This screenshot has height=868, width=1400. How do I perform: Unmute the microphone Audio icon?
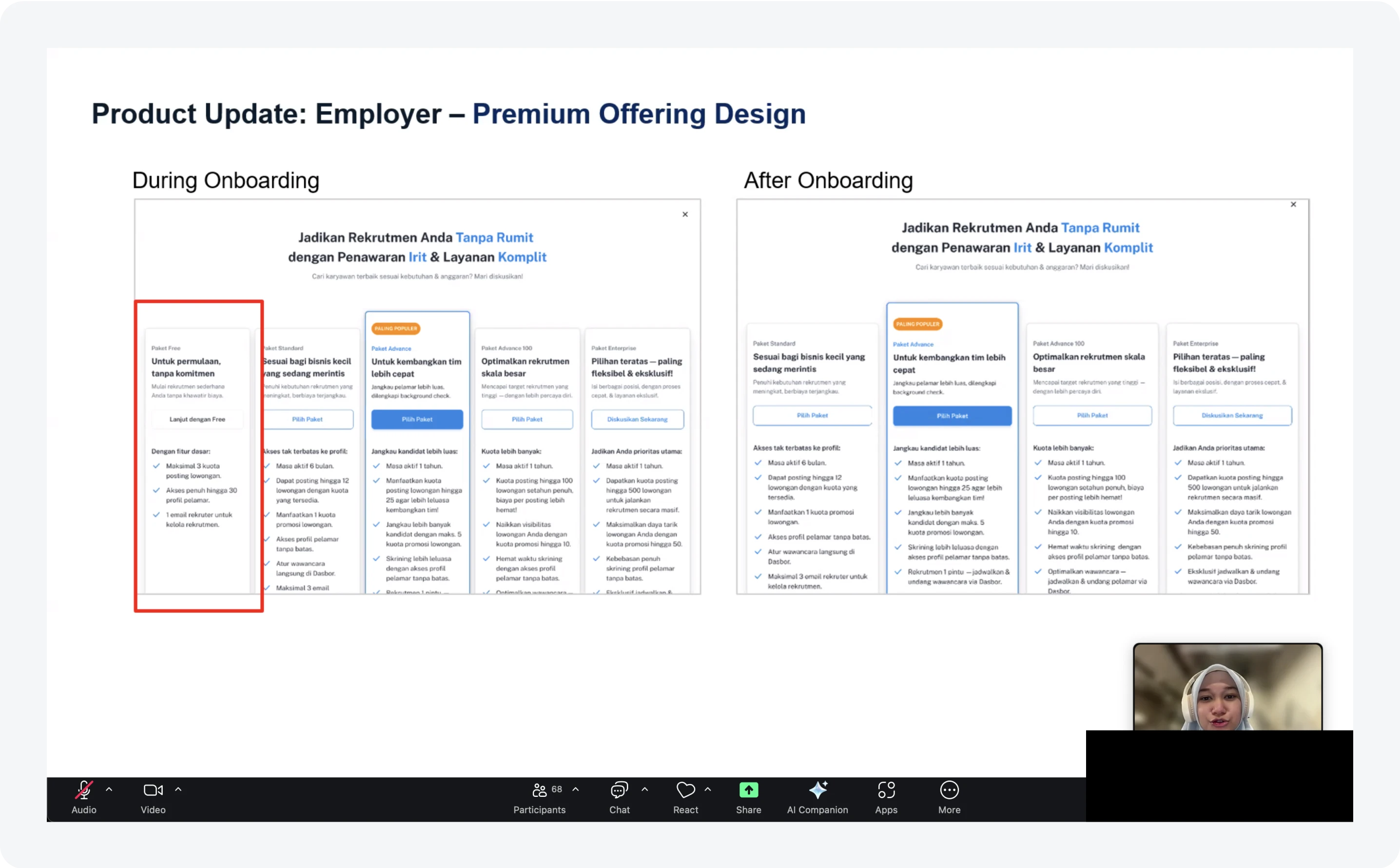click(84, 791)
